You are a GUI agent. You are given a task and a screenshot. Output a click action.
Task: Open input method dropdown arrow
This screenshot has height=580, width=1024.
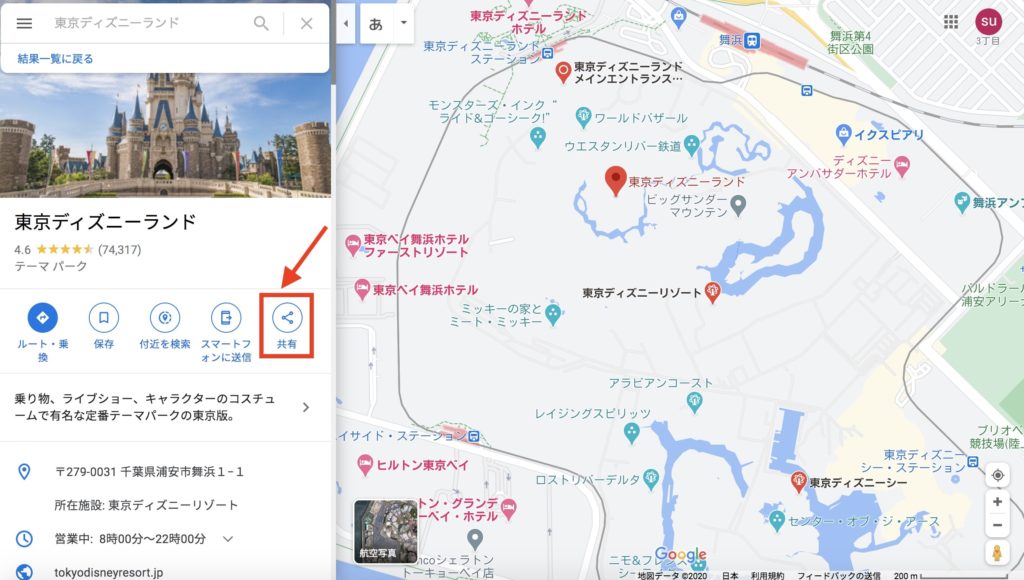pyautogui.click(x=404, y=23)
